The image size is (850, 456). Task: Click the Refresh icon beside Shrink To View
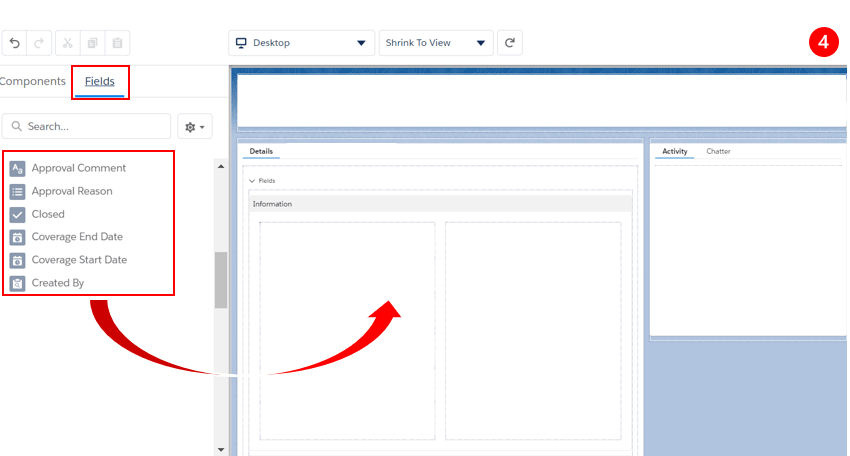coord(510,43)
